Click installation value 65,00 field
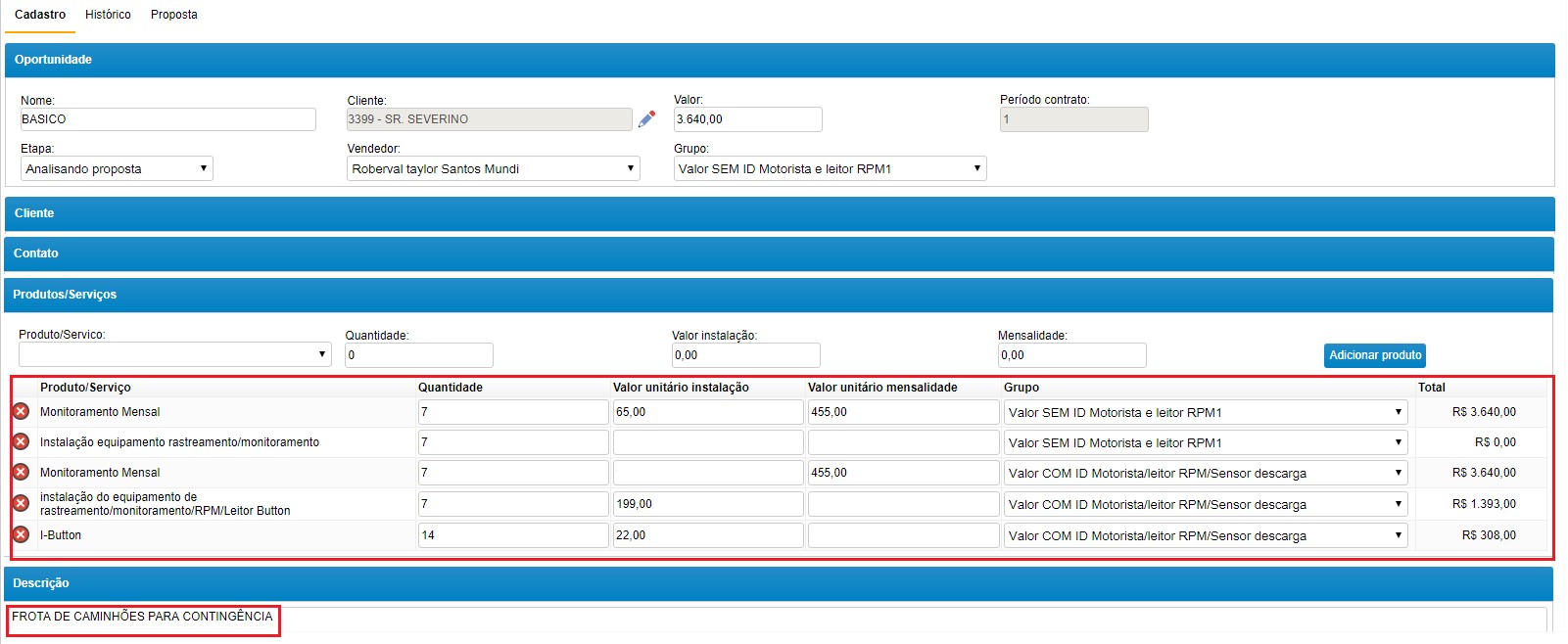Viewport: 1568px width, 644px height. 708,412
